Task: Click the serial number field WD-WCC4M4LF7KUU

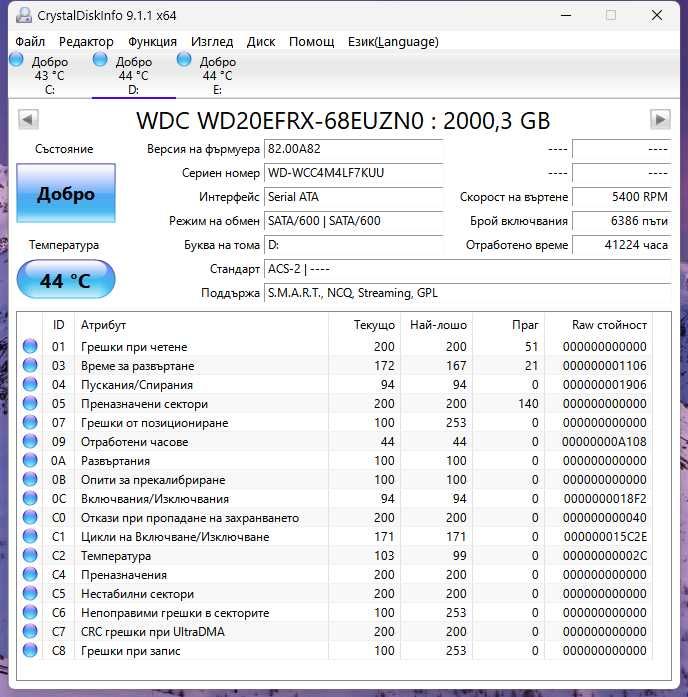Action: click(354, 173)
